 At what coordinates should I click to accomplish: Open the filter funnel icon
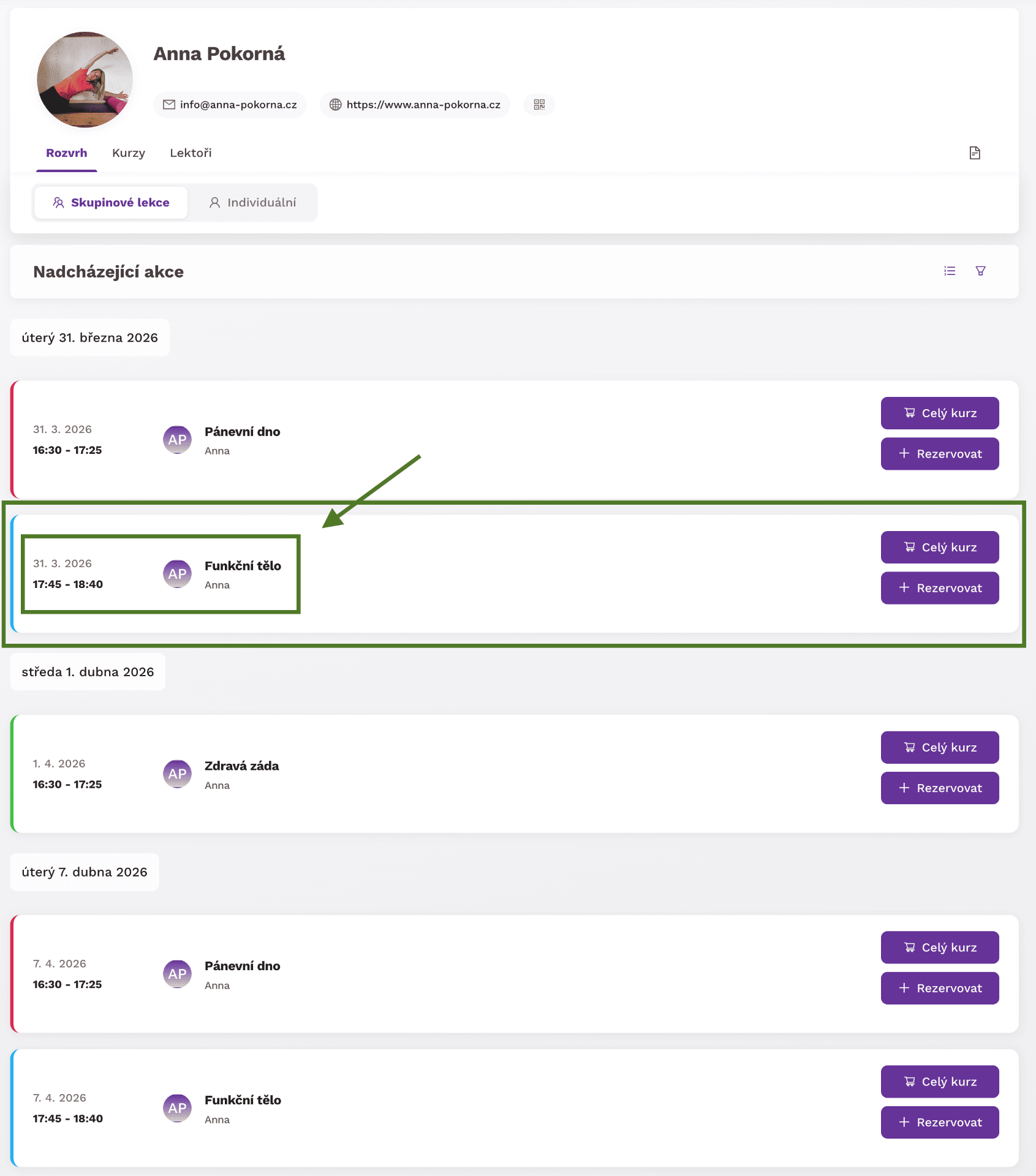pyautogui.click(x=980, y=271)
